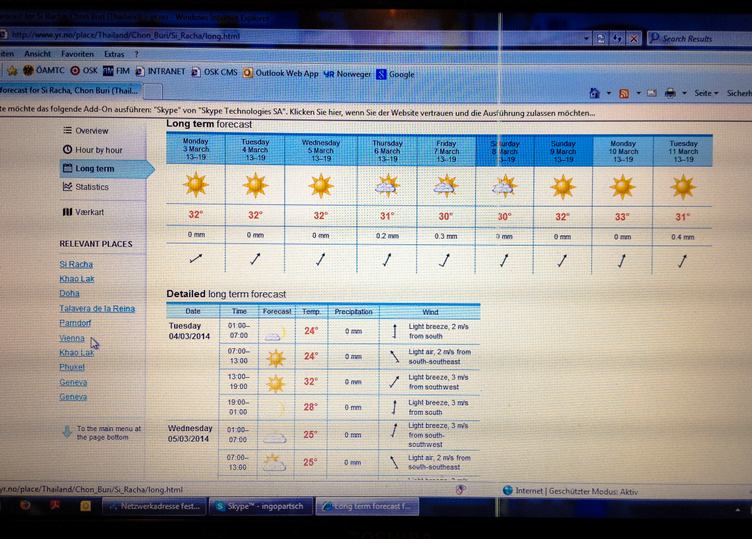
Task: Open the OSK favorites bookmark
Action: tap(84, 70)
